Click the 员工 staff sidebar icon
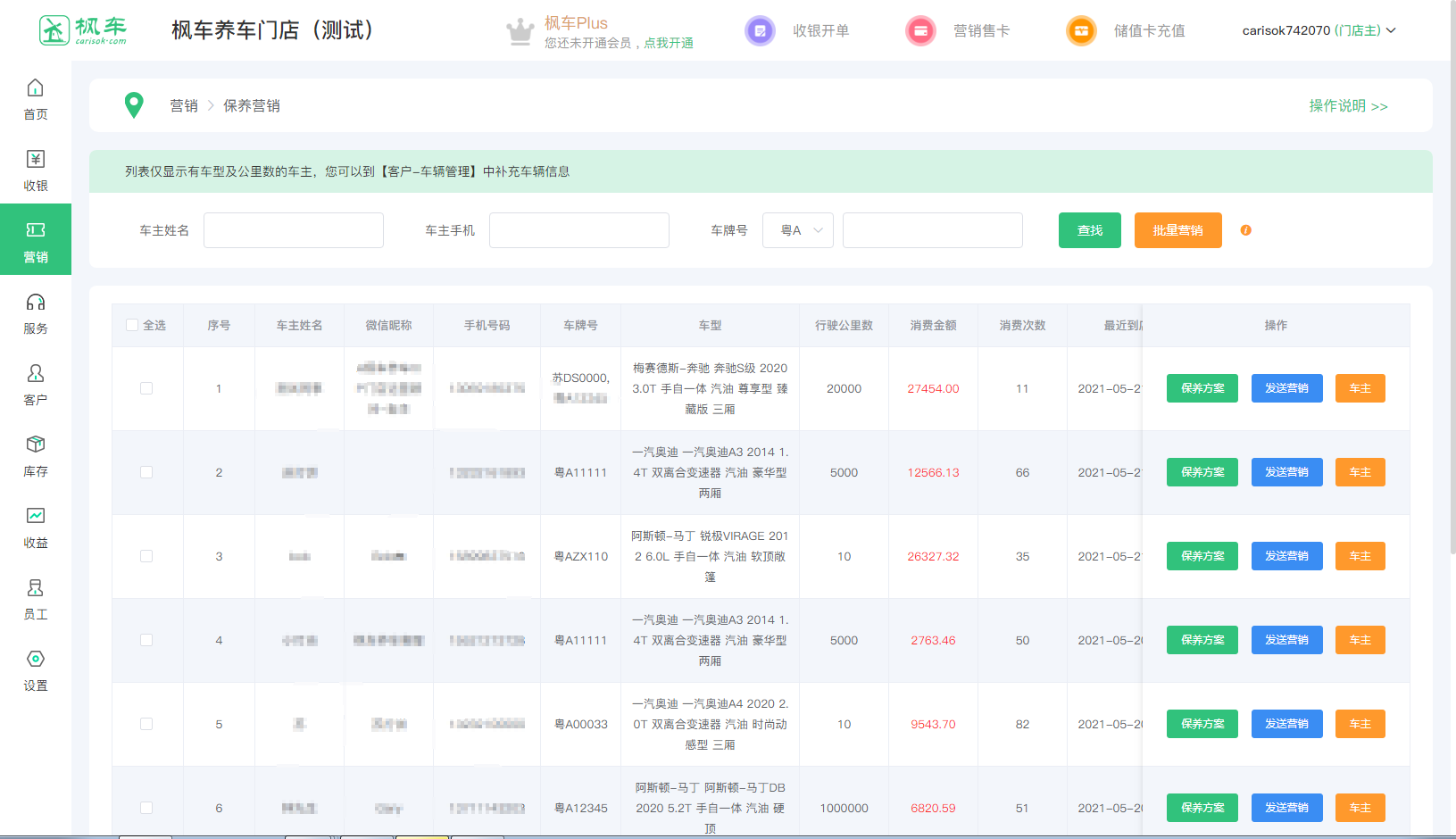Viewport: 1456px width, 839px height. coord(35,588)
